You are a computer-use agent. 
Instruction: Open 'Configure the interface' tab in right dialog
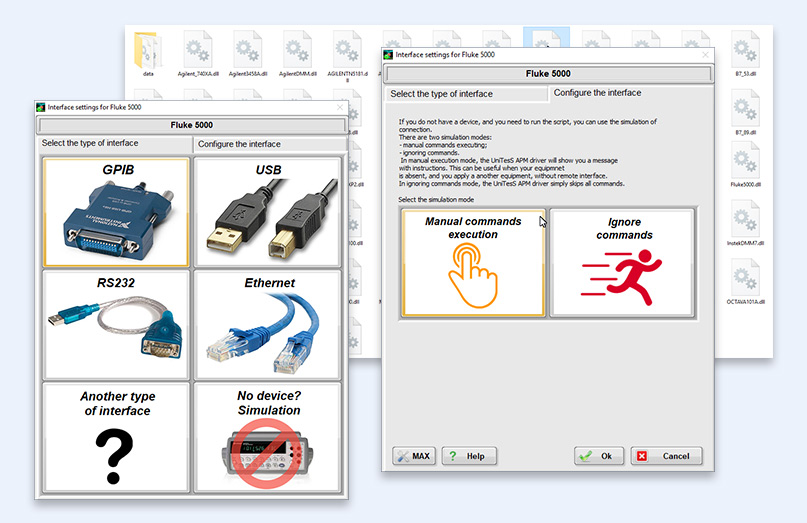coord(630,93)
